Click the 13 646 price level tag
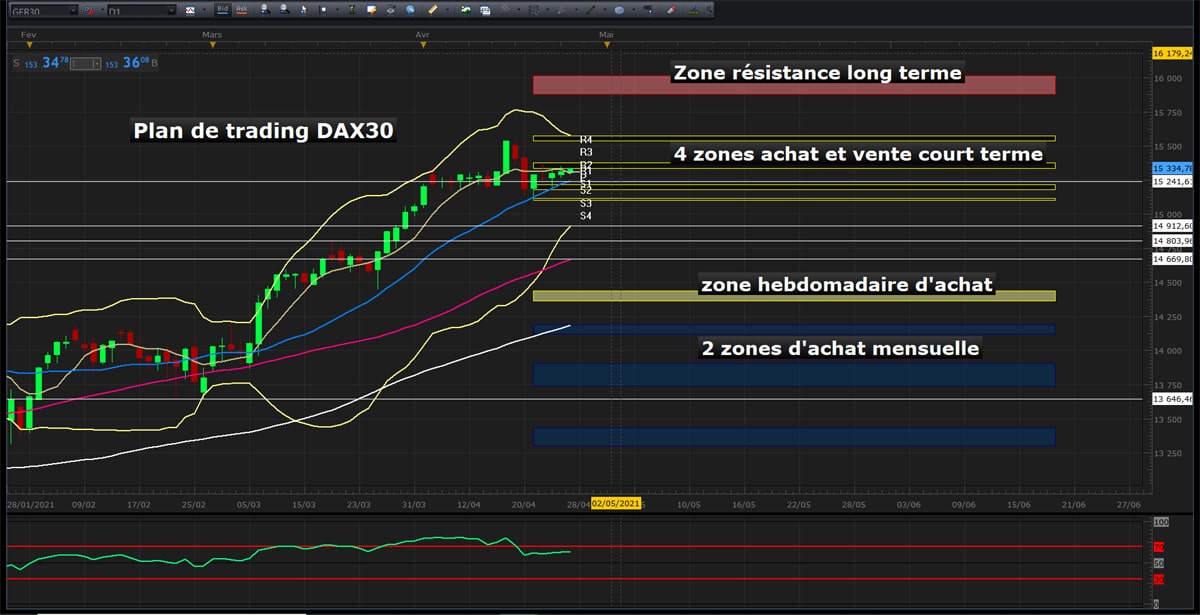The height and width of the screenshot is (615, 1200). 1170,399
